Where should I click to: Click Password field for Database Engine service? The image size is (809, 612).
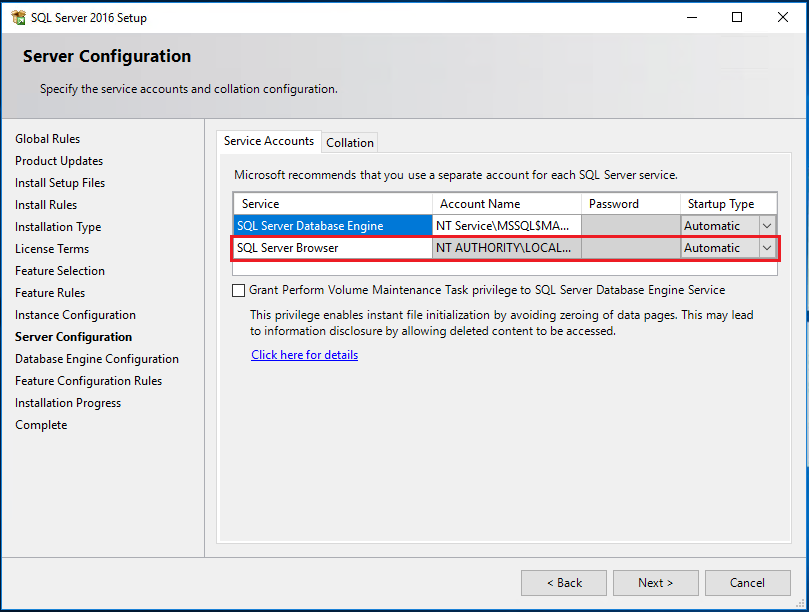tap(630, 226)
